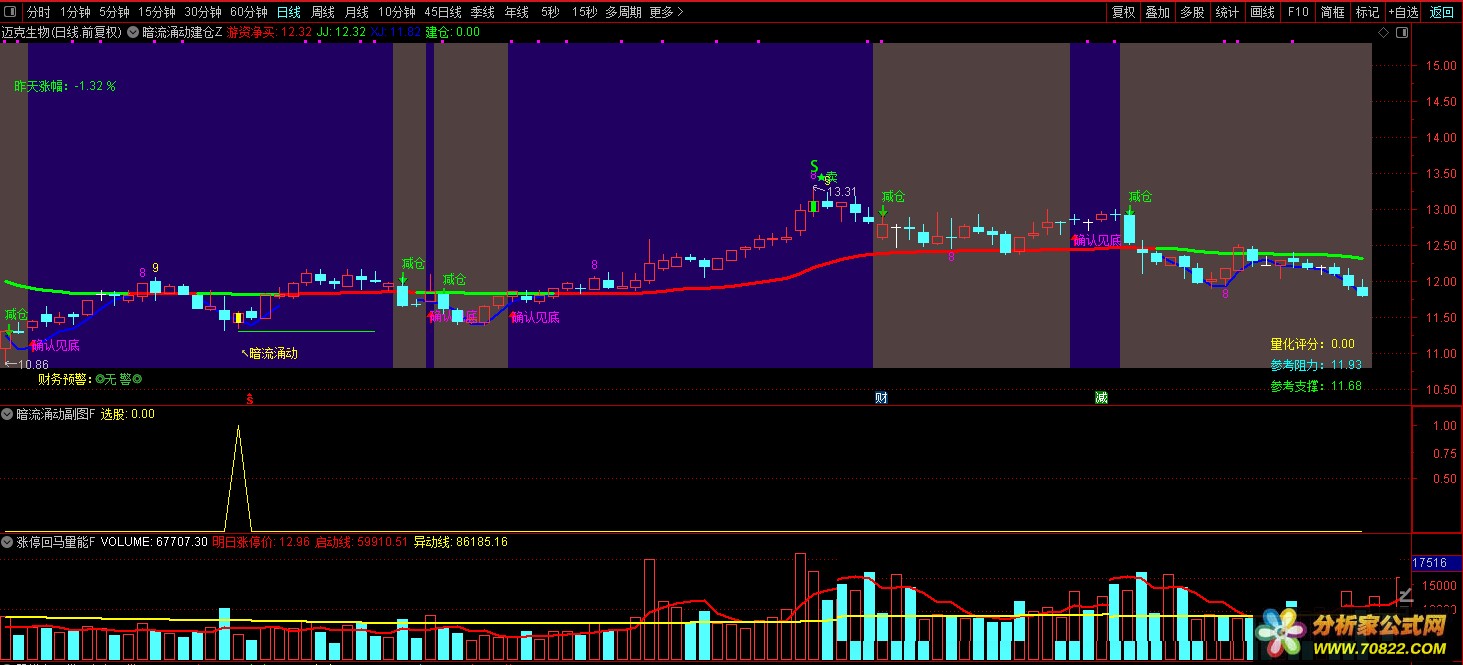This screenshot has width=1463, height=665.
Task: Click the 选股 0.00 readout
Action: pos(127,414)
